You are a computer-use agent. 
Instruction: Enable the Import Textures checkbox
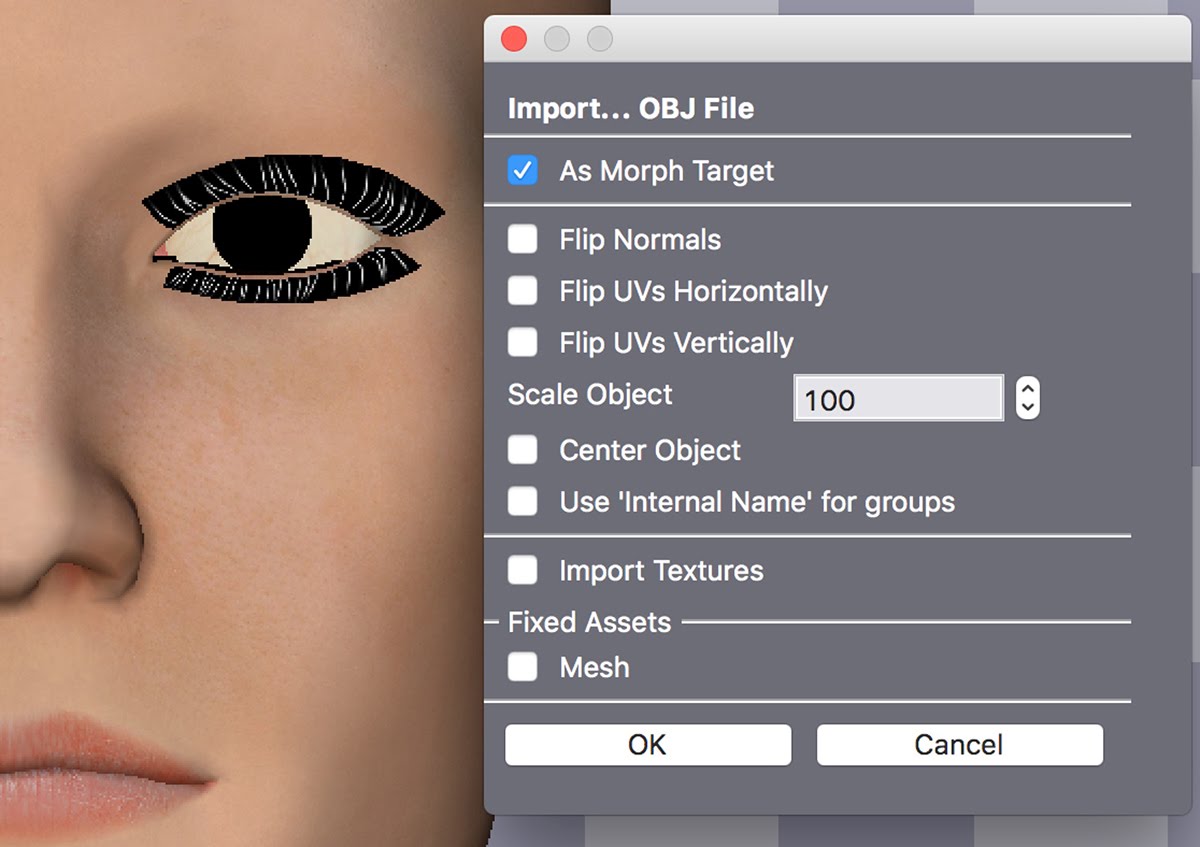[x=522, y=570]
